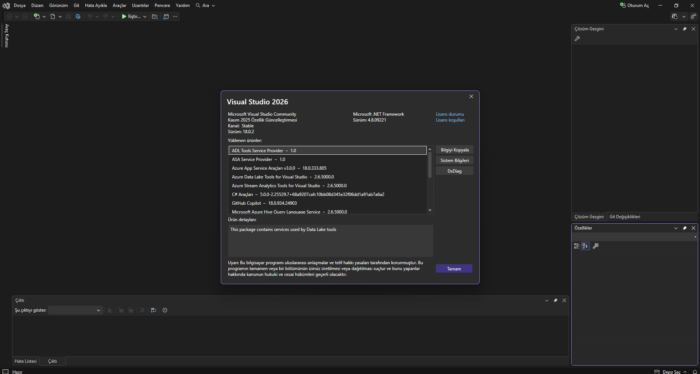Viewport: 700px width, 374px height.
Task: Close the Visual Studio 2026 about dialog
Action: 471,96
